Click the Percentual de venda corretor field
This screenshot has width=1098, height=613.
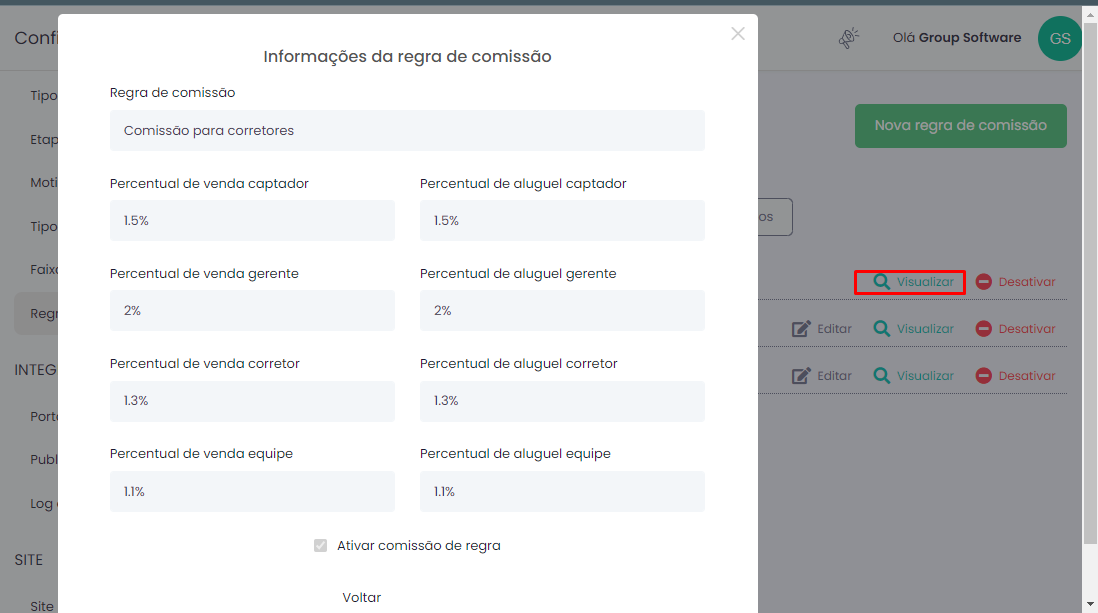pyautogui.click(x=252, y=401)
